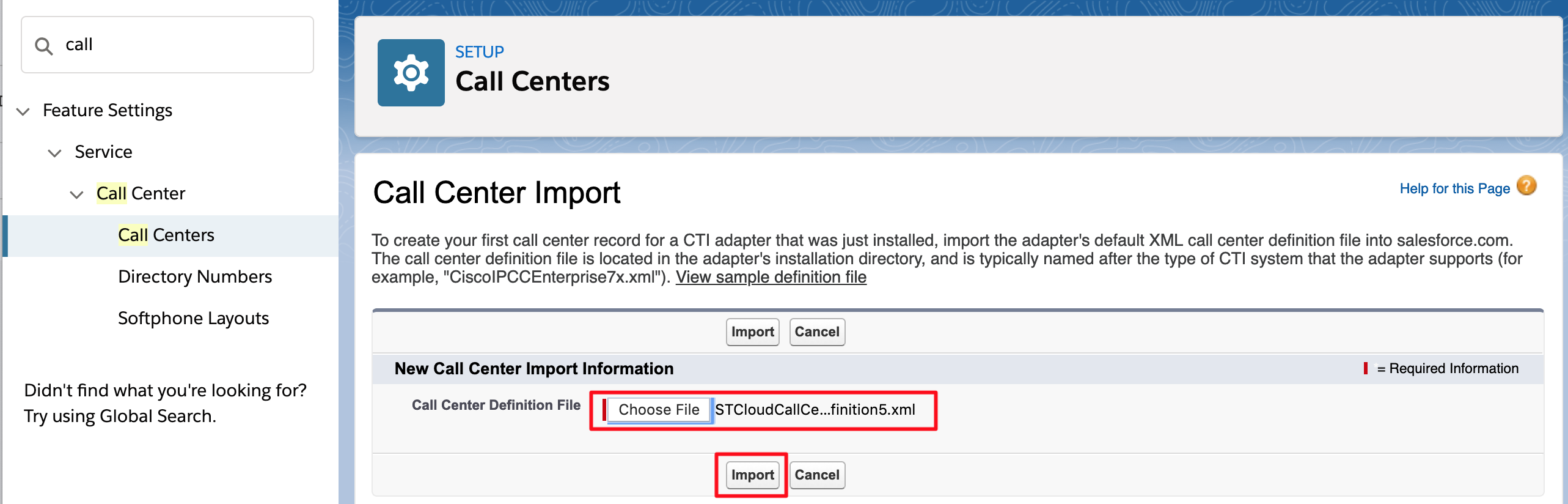This screenshot has width=1568, height=504.
Task: Collapse the Feature Settings section
Action: tap(23, 111)
